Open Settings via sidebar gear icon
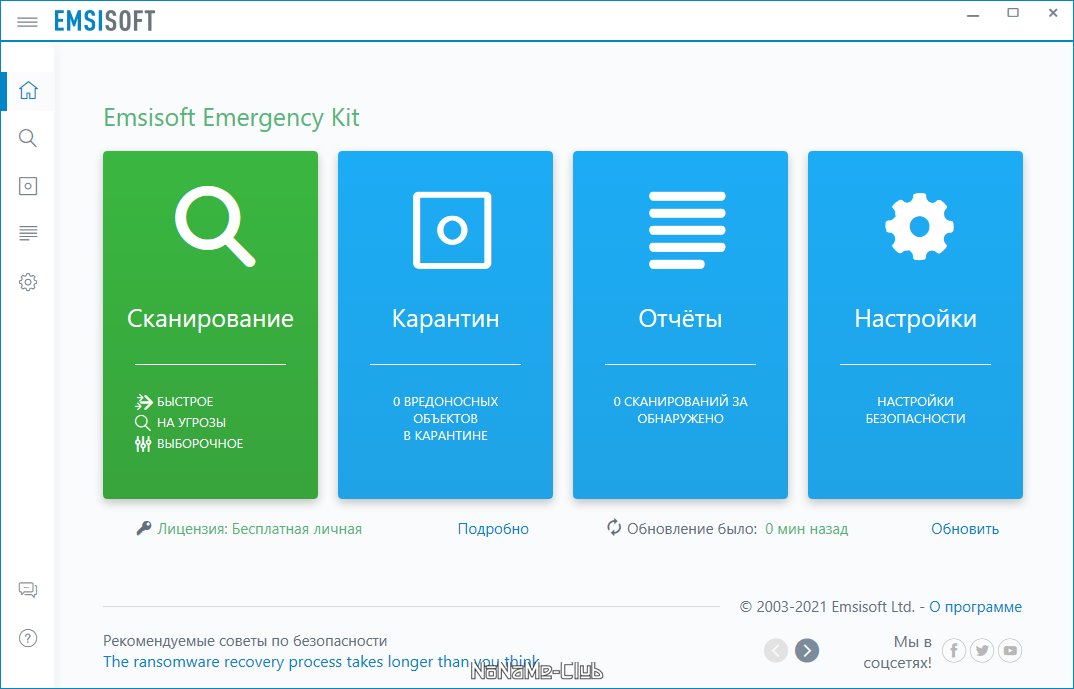 [28, 281]
